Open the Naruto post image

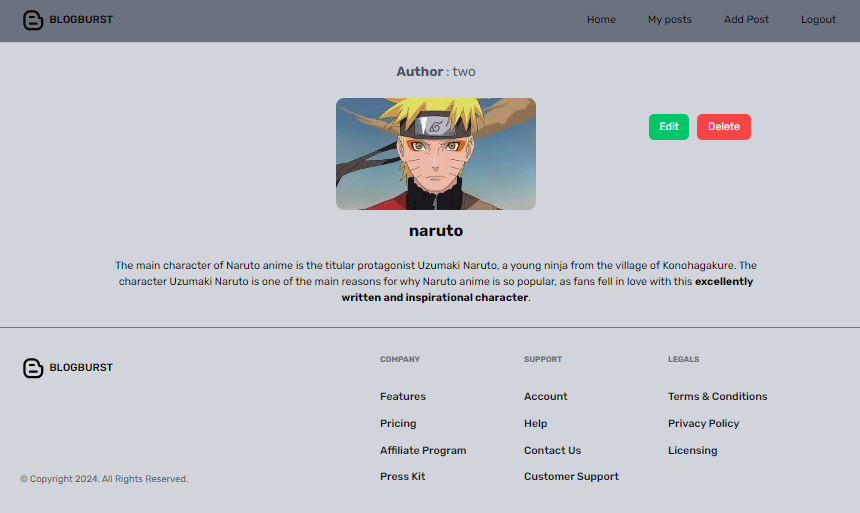point(436,154)
